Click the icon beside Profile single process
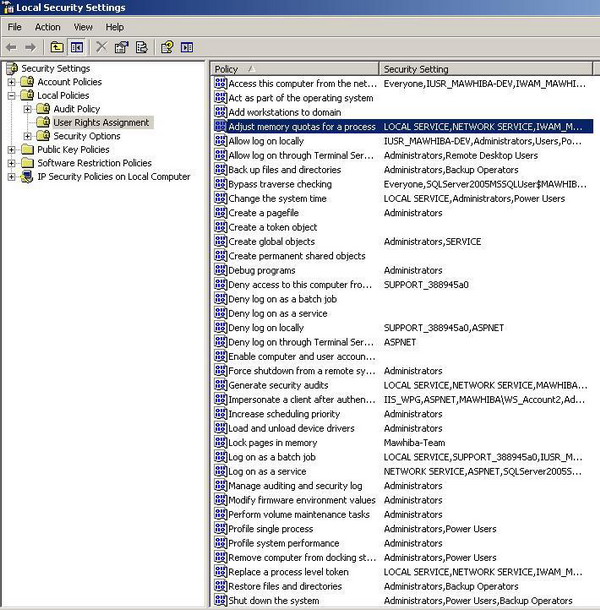Image resolution: width=600 pixels, height=610 pixels. click(220, 529)
